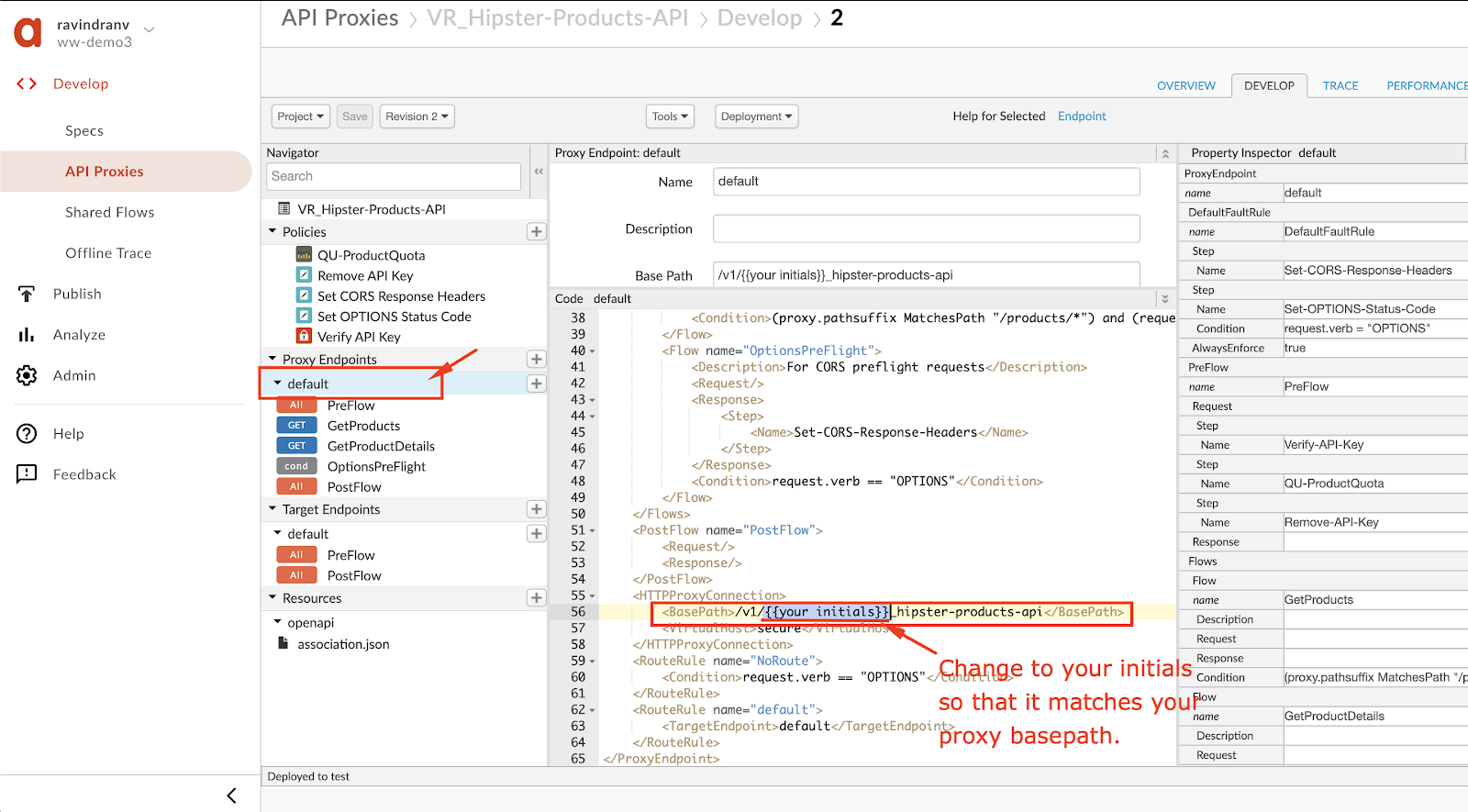The height and width of the screenshot is (812, 1468).
Task: Go to Develop breadcrumb link
Action: [x=760, y=18]
